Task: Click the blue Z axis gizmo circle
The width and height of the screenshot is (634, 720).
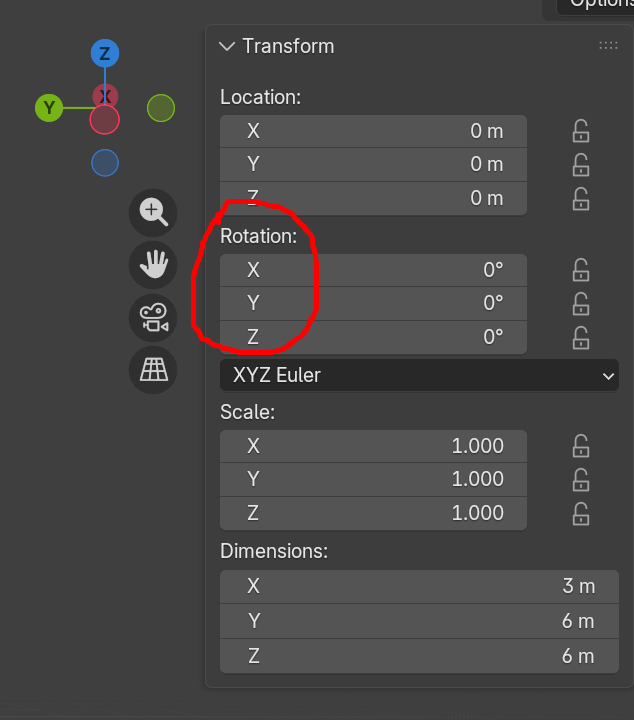Action: point(105,53)
